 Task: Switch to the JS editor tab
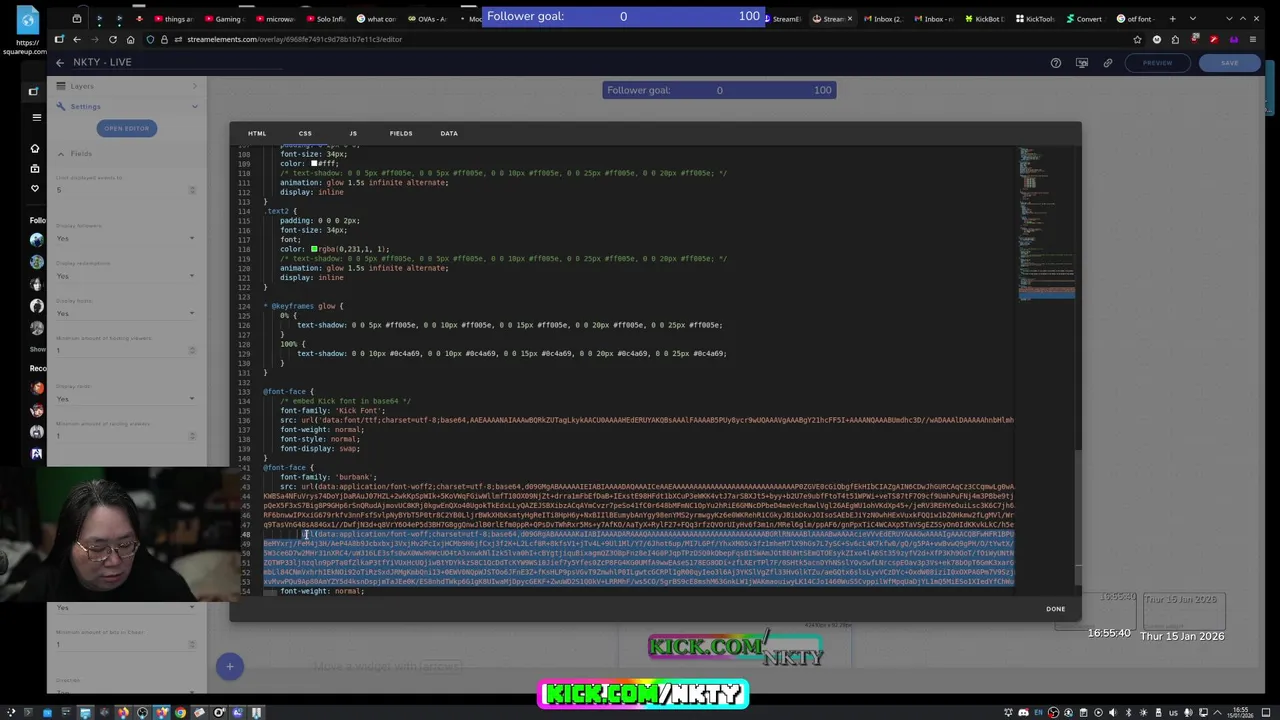click(353, 133)
